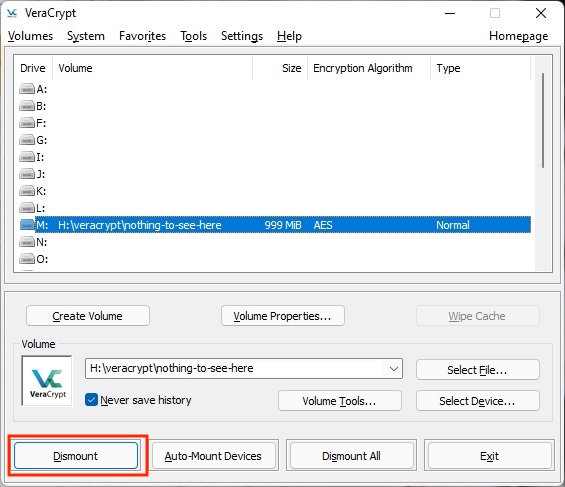Click the drive L: icon
The image size is (565, 487).
click(x=27, y=208)
